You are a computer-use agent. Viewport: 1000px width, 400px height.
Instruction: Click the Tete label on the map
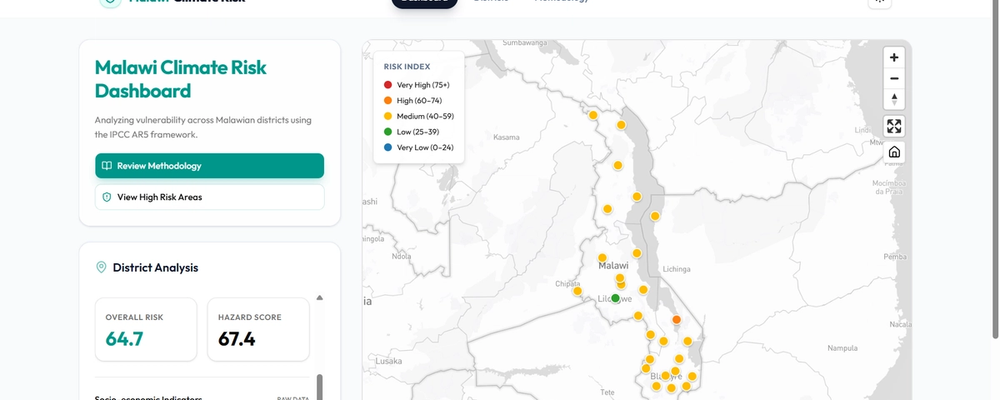pyautogui.click(x=607, y=392)
